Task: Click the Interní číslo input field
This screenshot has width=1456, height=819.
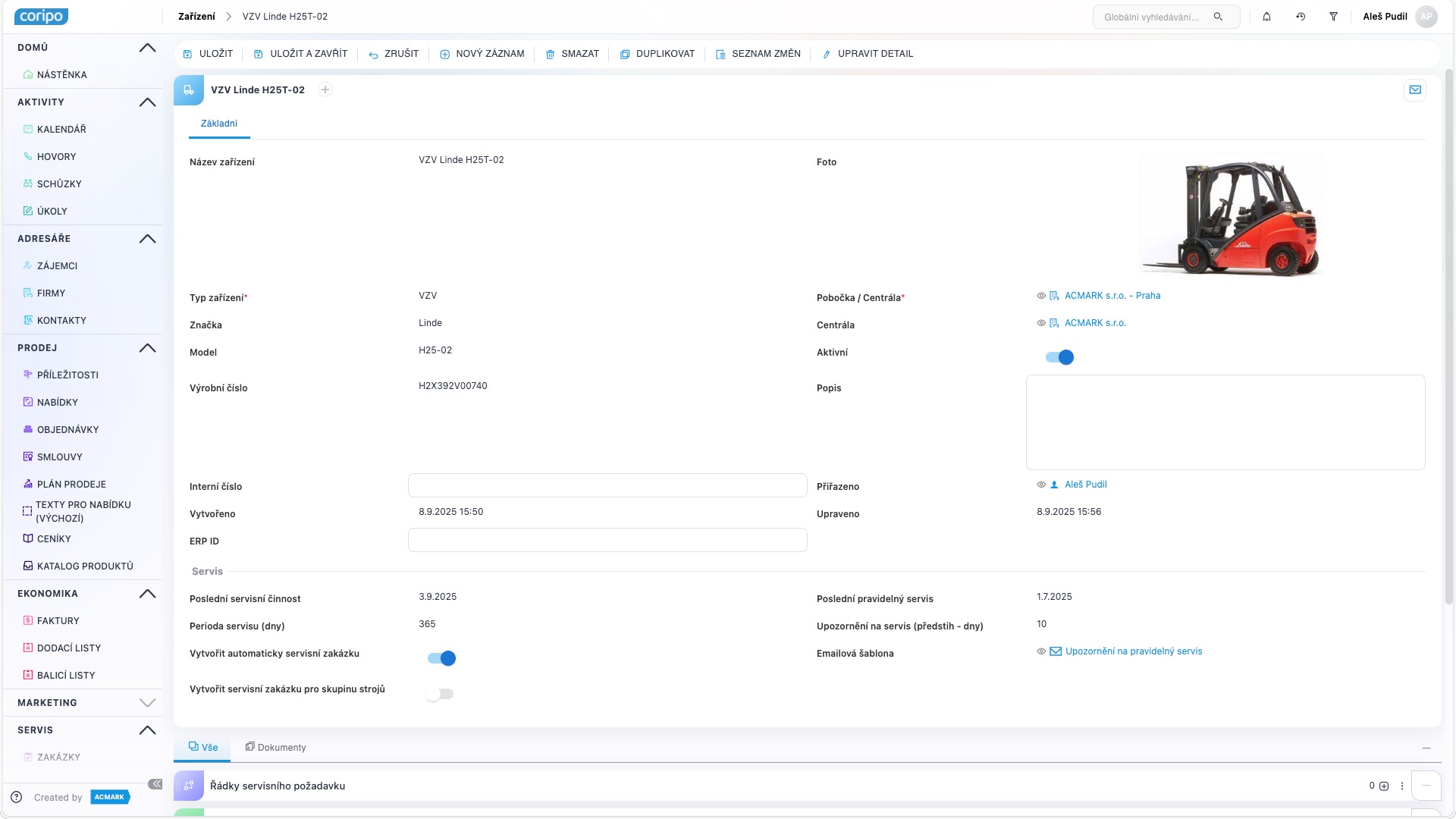Action: (x=607, y=485)
